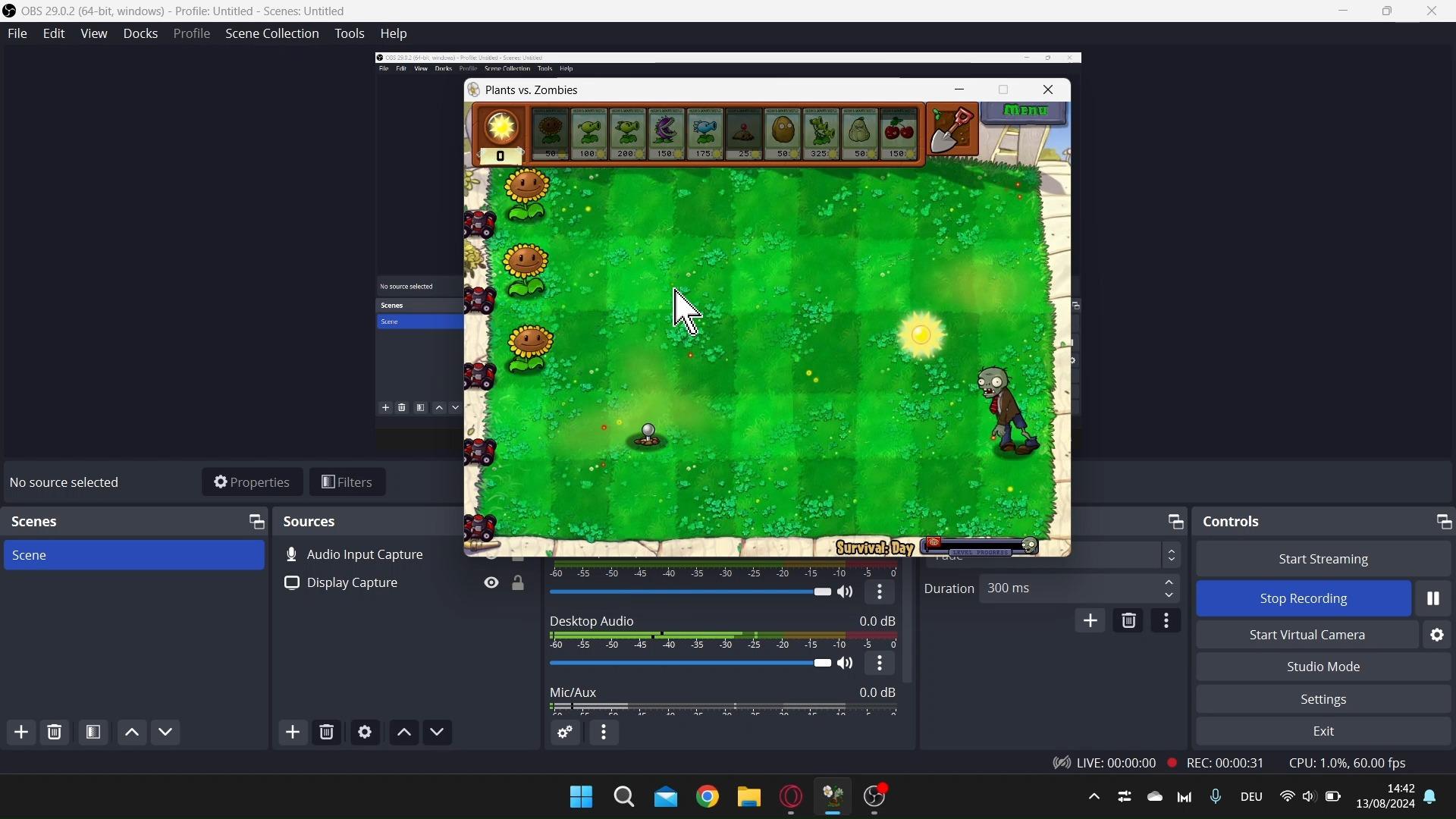Click Start Streaming button
The width and height of the screenshot is (1456, 819).
1323,560
